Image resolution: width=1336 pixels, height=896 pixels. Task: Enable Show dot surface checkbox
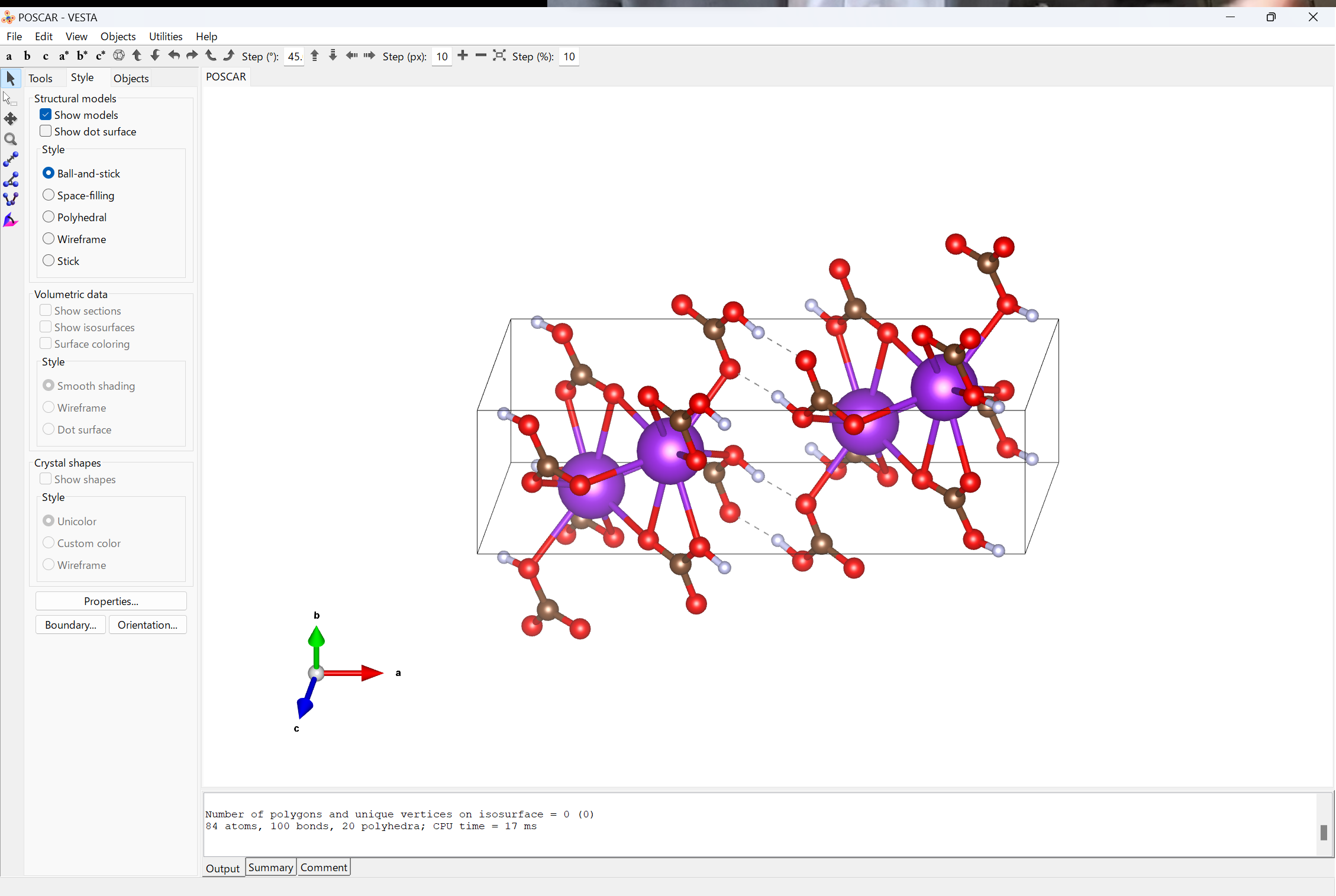coord(46,131)
